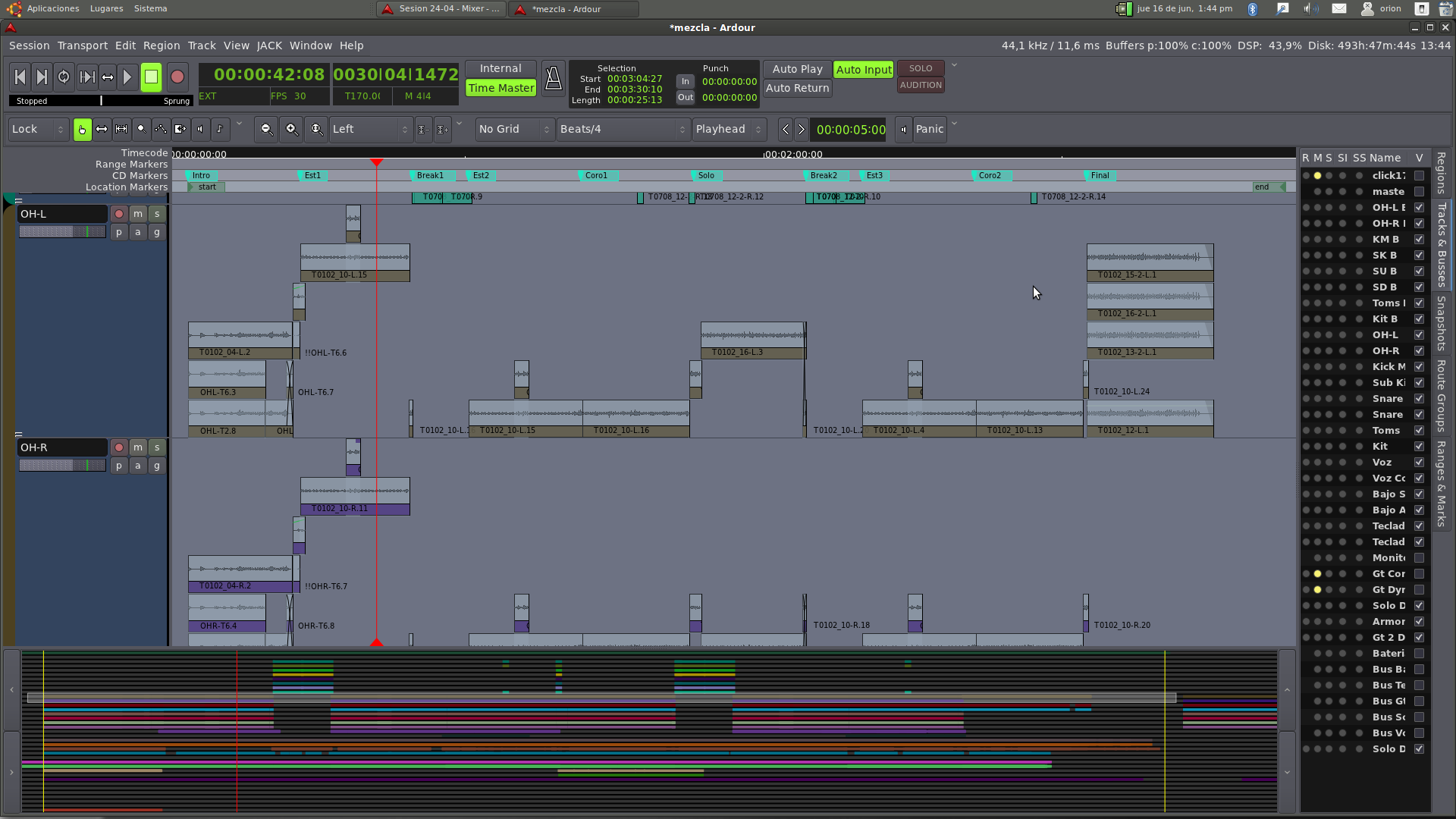Image resolution: width=1456 pixels, height=819 pixels.
Task: Toggle Auto Input button
Action: pyautogui.click(x=863, y=69)
